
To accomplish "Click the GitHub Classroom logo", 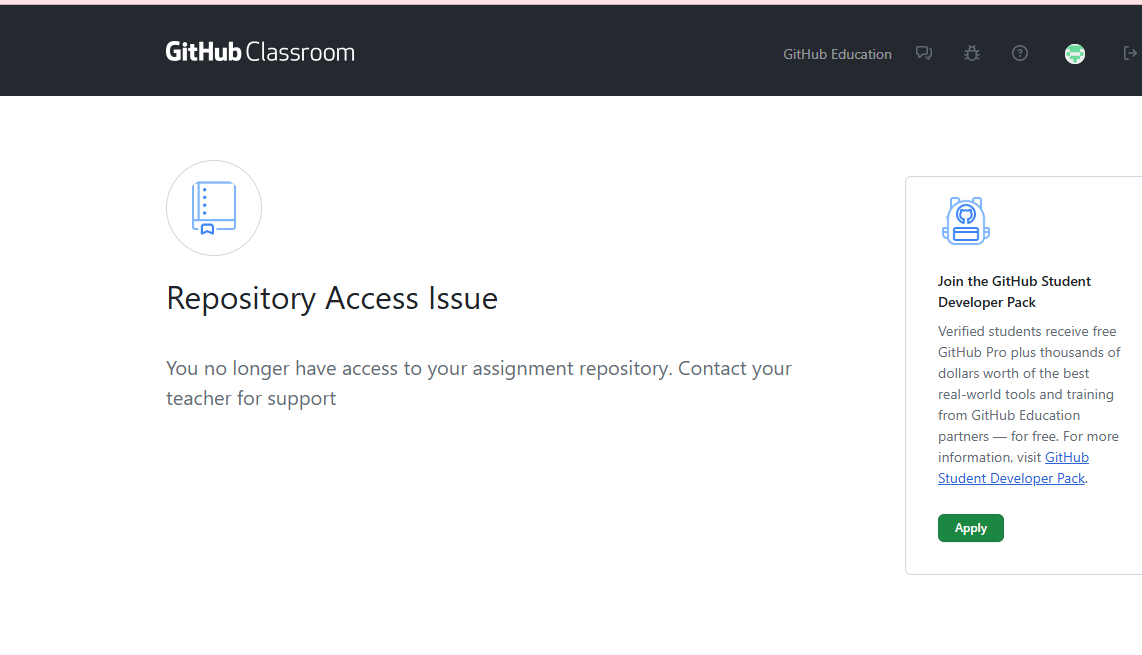I will pos(260,52).
